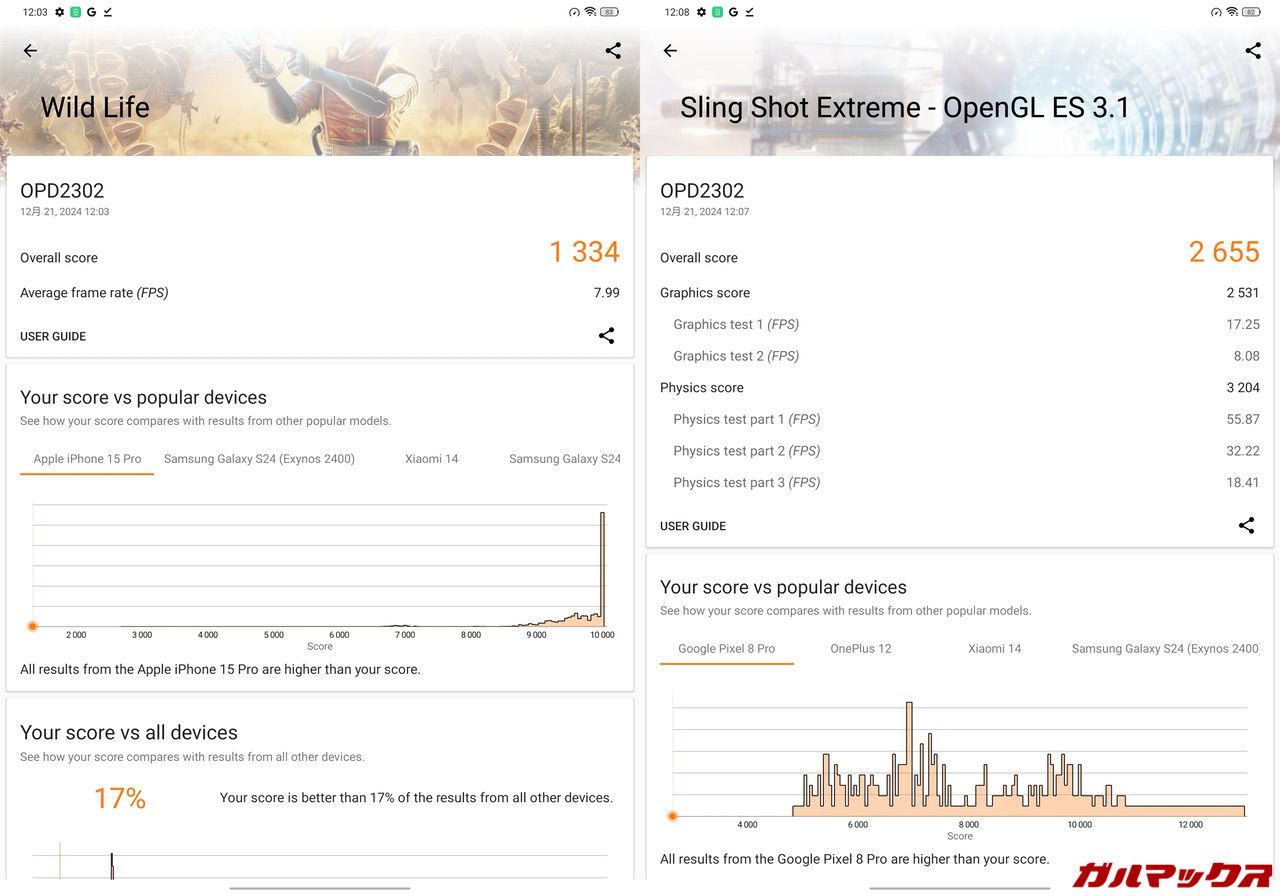Select Xiaomi 14 tab in Sling Shot
The height and width of the screenshot is (896, 1280).
click(x=994, y=649)
